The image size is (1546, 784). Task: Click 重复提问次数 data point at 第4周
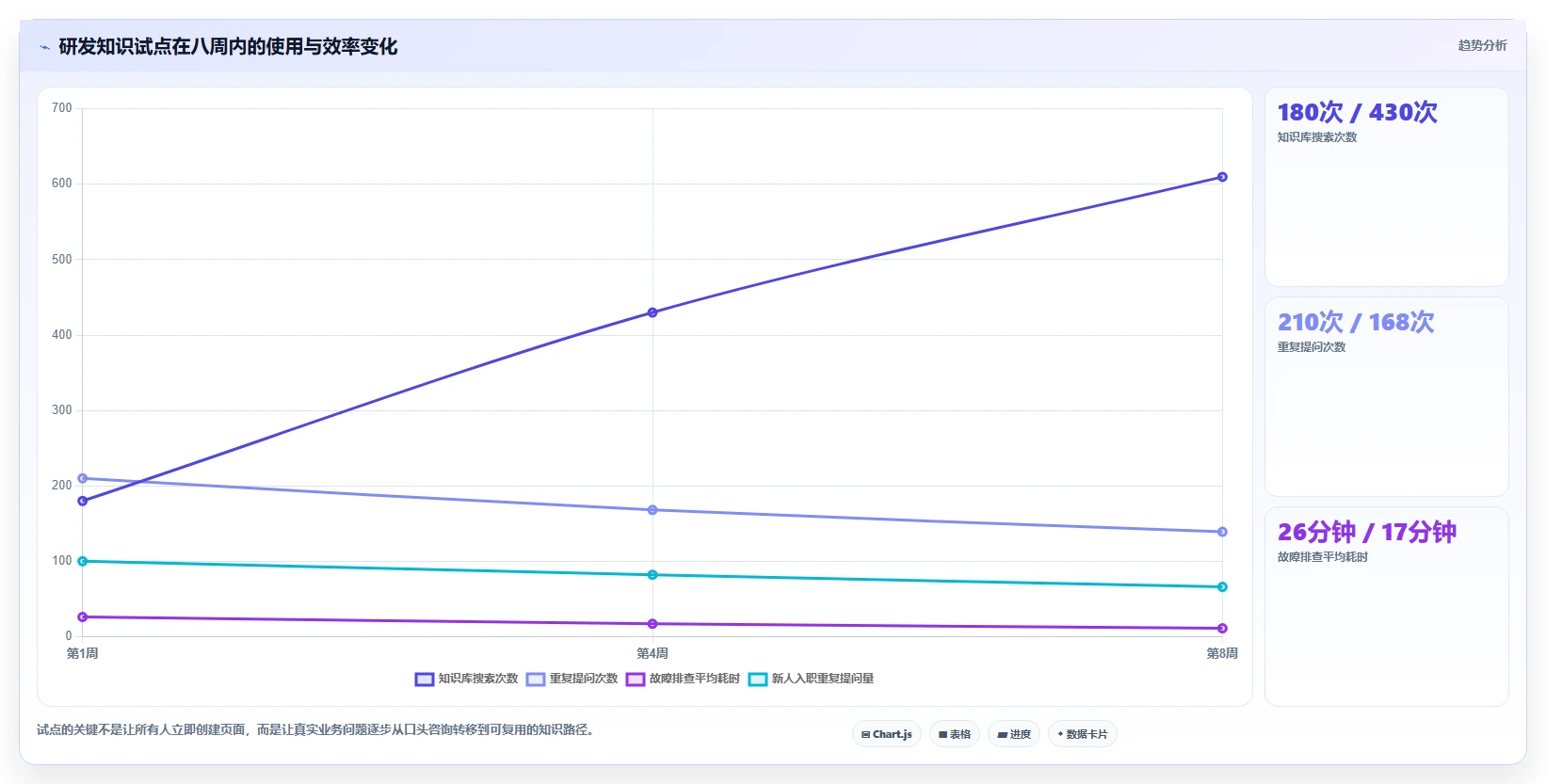[x=652, y=510]
